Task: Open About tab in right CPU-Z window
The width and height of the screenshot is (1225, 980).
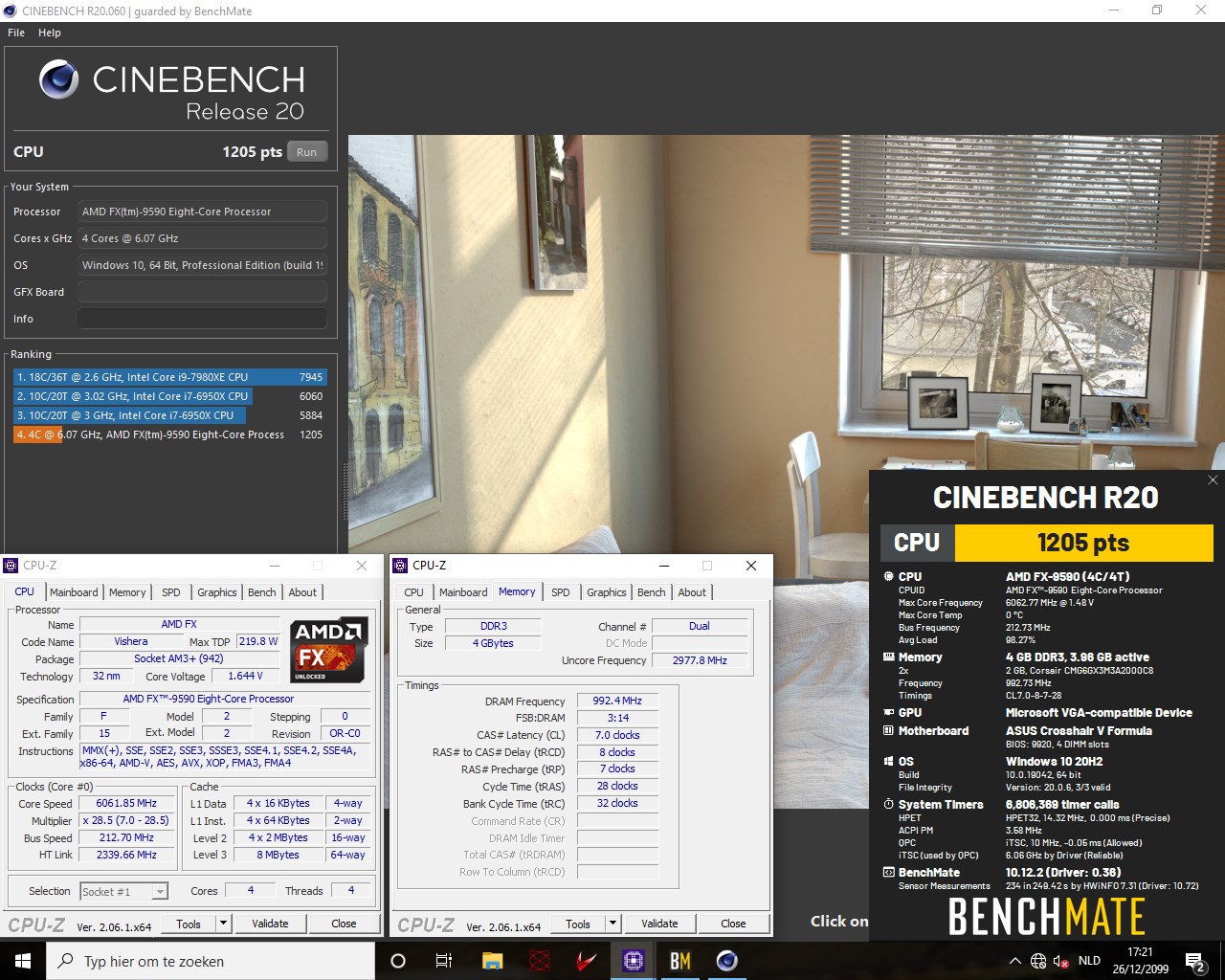Action: point(692,592)
